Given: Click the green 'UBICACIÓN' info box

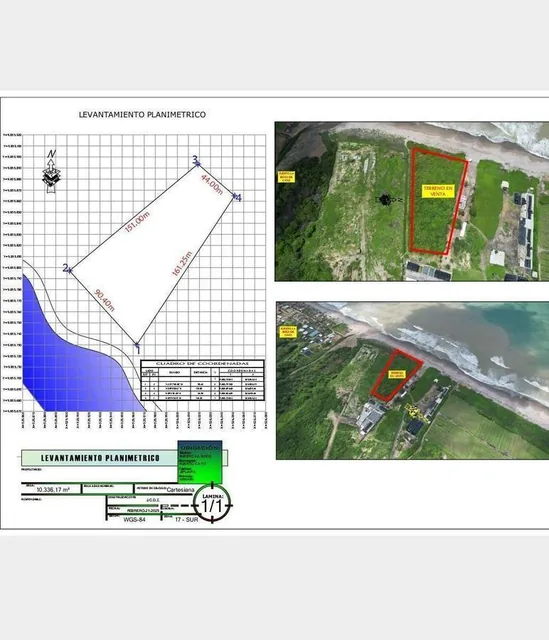Looking at the screenshot, I should click(x=200, y=462).
